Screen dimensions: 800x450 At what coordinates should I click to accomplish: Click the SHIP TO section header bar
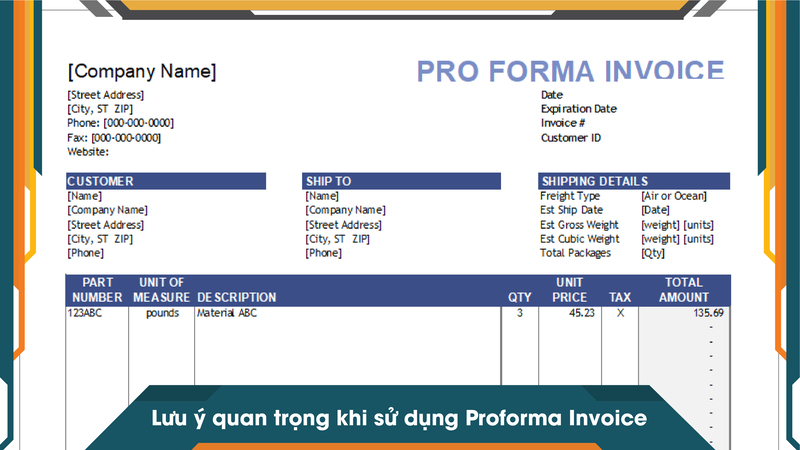tap(402, 181)
